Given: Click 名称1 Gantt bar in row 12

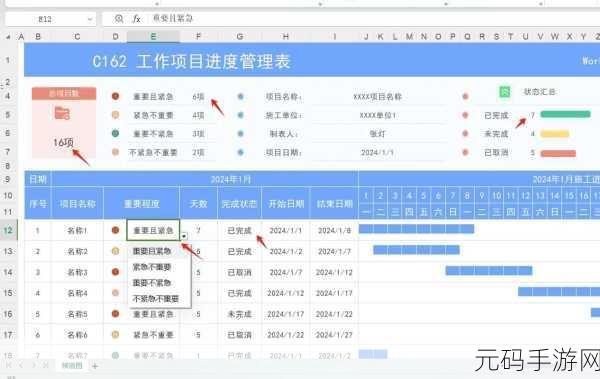Looking at the screenshot, I should point(416,229).
